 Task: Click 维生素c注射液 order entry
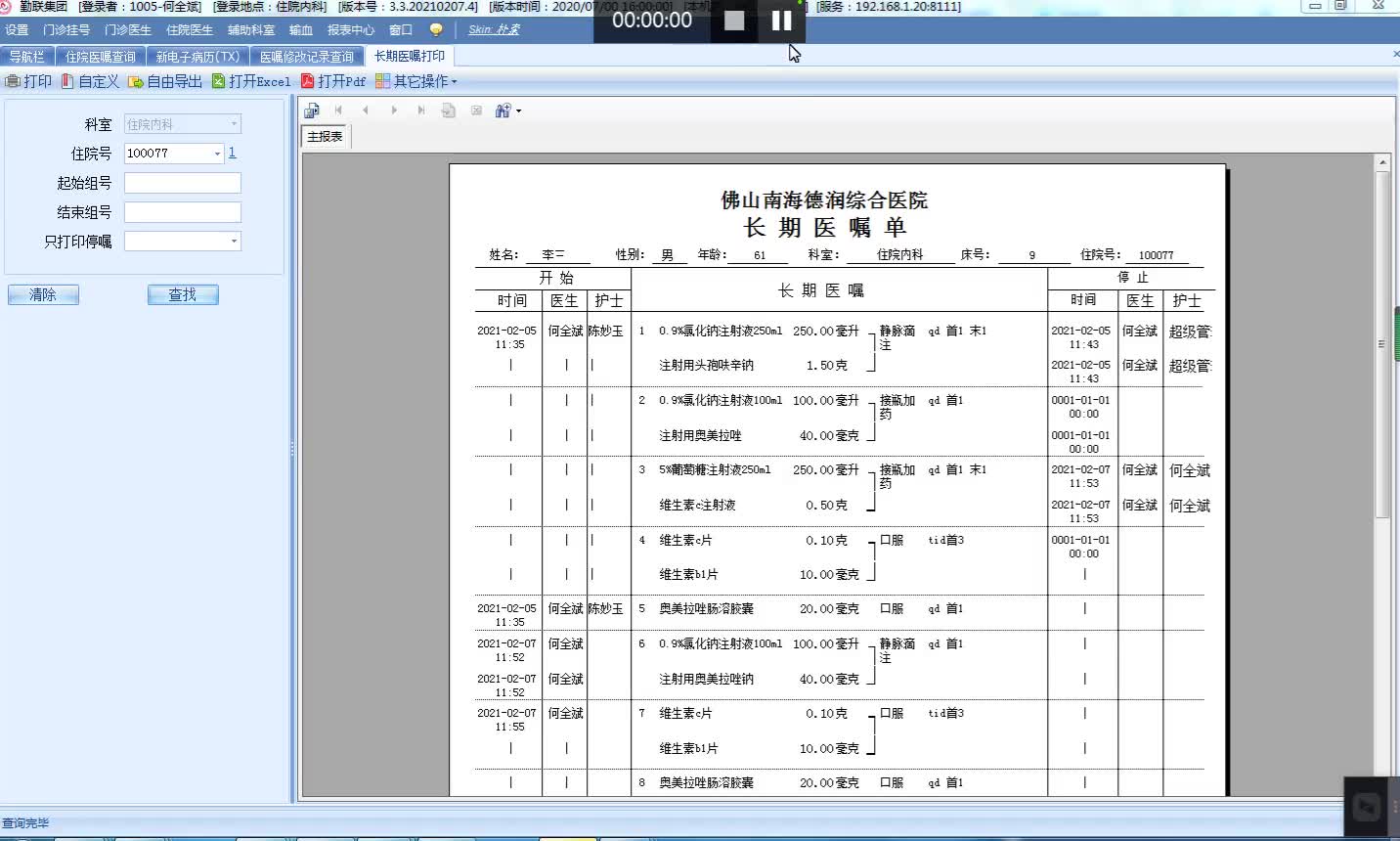tap(697, 506)
